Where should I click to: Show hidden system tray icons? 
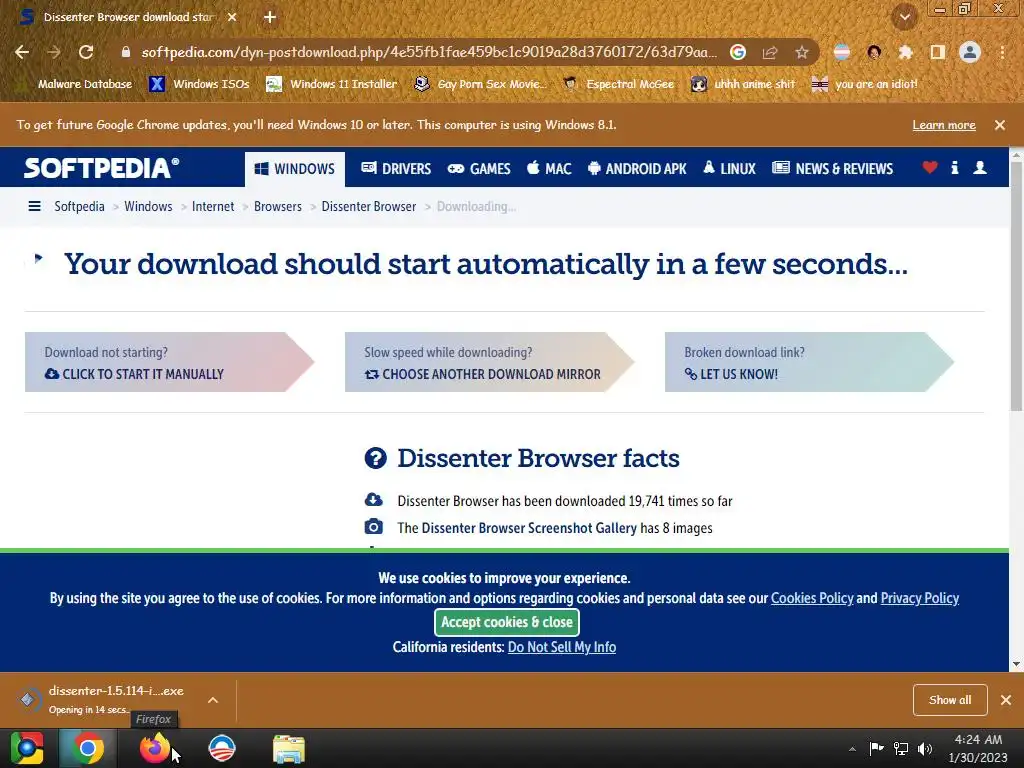(852, 748)
